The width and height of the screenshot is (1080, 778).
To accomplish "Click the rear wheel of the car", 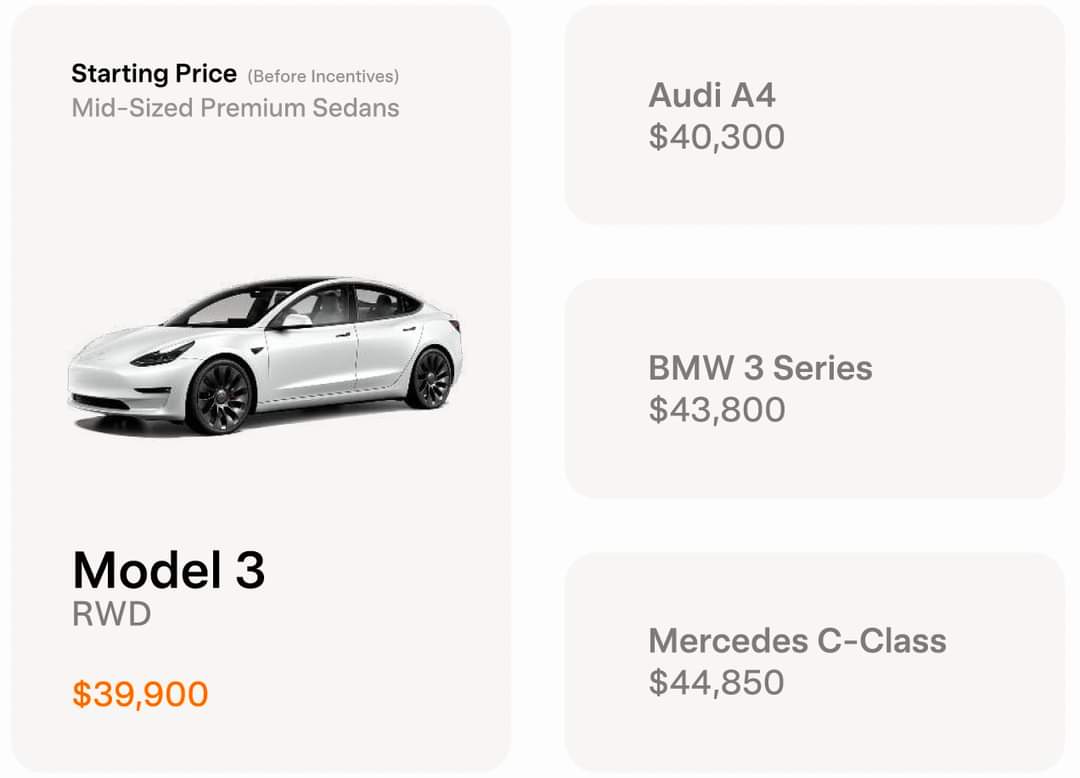I will (x=431, y=377).
